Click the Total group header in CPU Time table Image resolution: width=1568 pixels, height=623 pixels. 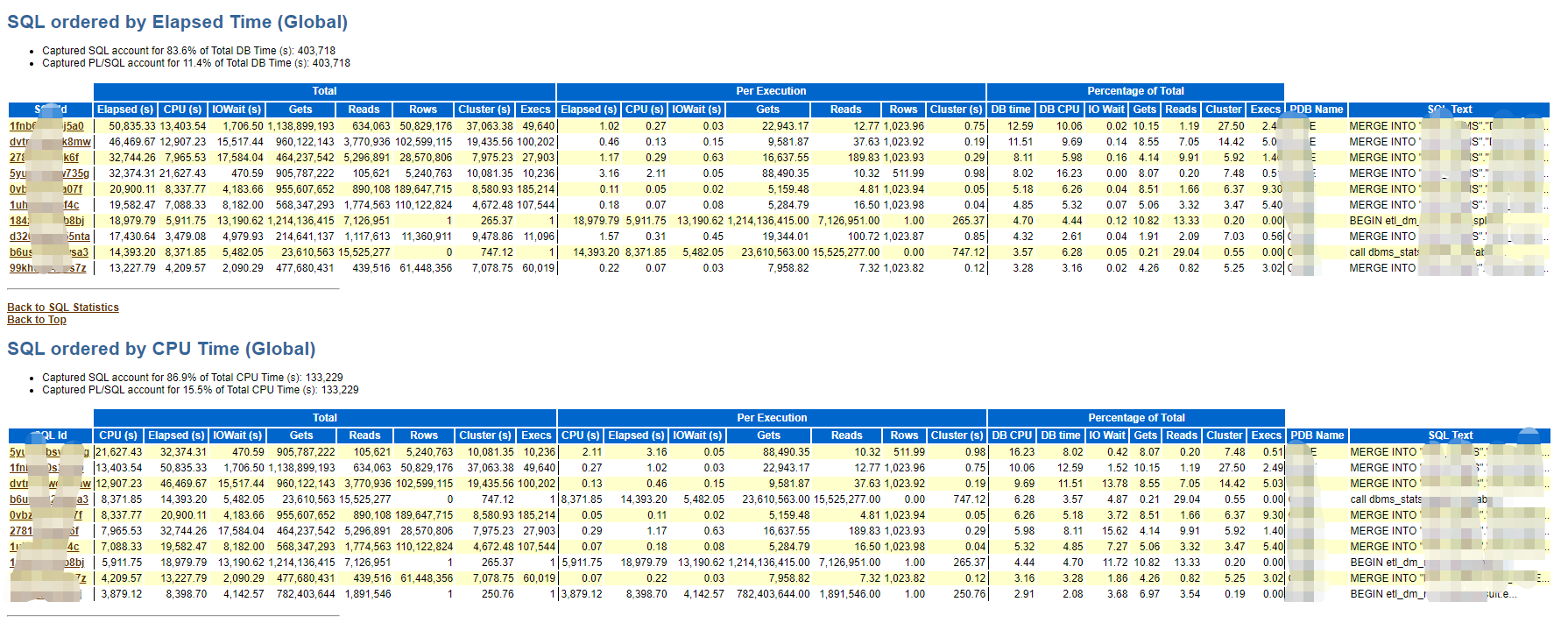click(x=325, y=418)
